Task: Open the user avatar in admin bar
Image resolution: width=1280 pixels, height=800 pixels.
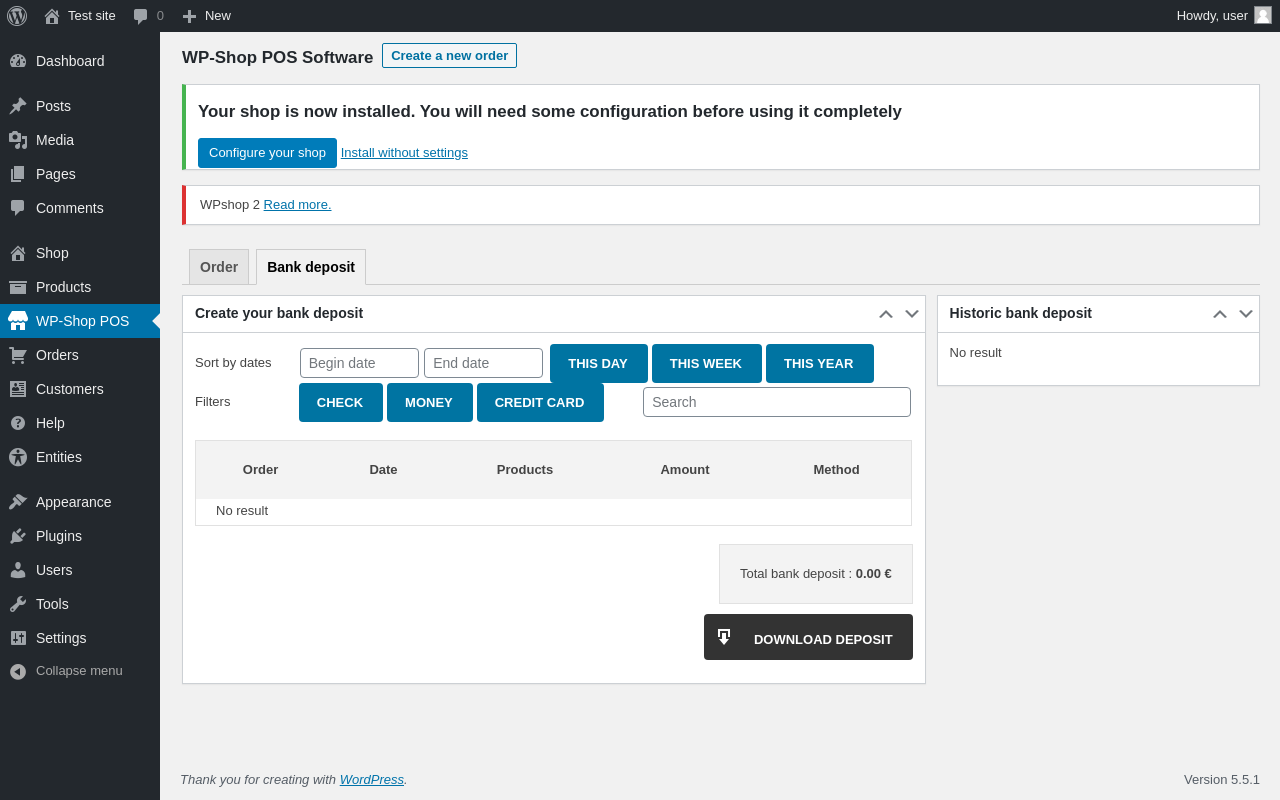Action: (x=1263, y=15)
